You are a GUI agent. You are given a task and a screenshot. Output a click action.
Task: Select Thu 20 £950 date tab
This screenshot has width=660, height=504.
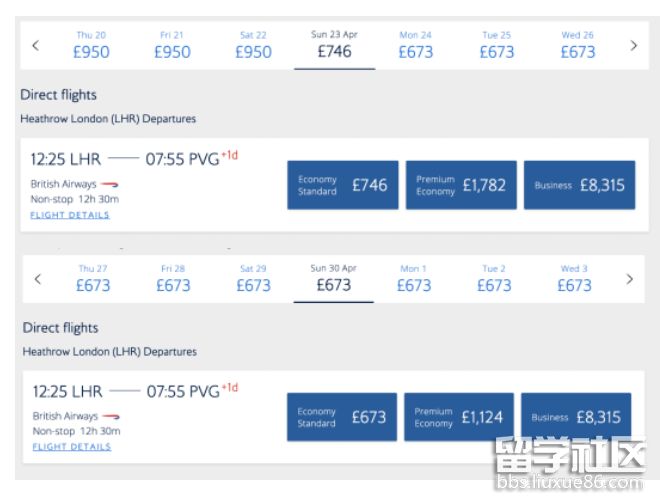(x=91, y=45)
